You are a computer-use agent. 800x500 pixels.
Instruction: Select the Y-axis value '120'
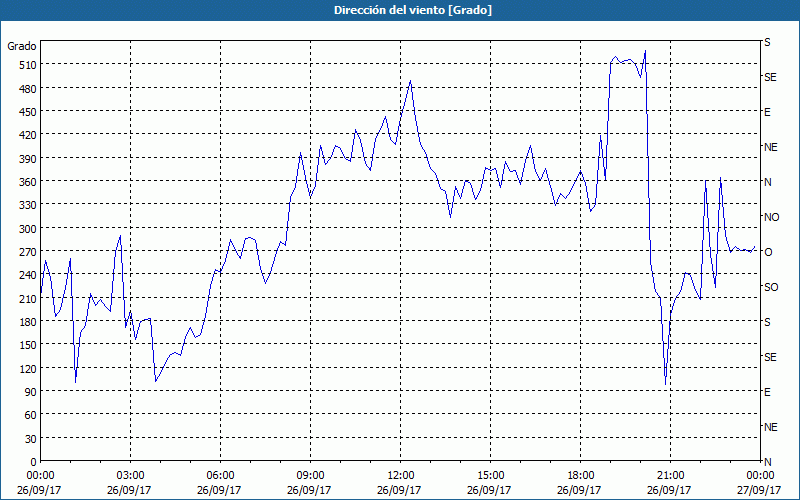(28, 369)
